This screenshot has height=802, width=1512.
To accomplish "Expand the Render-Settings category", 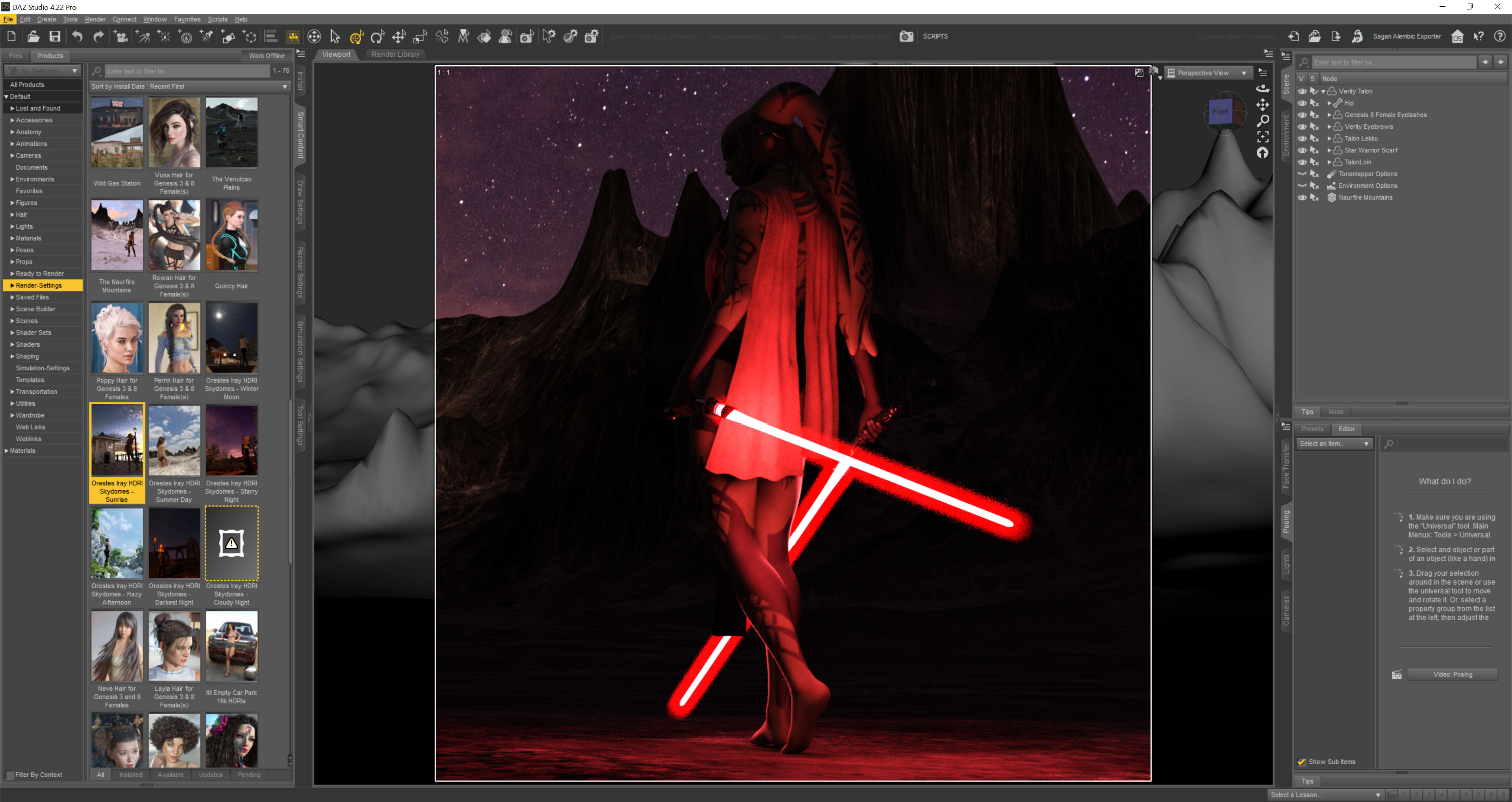I will (x=12, y=286).
